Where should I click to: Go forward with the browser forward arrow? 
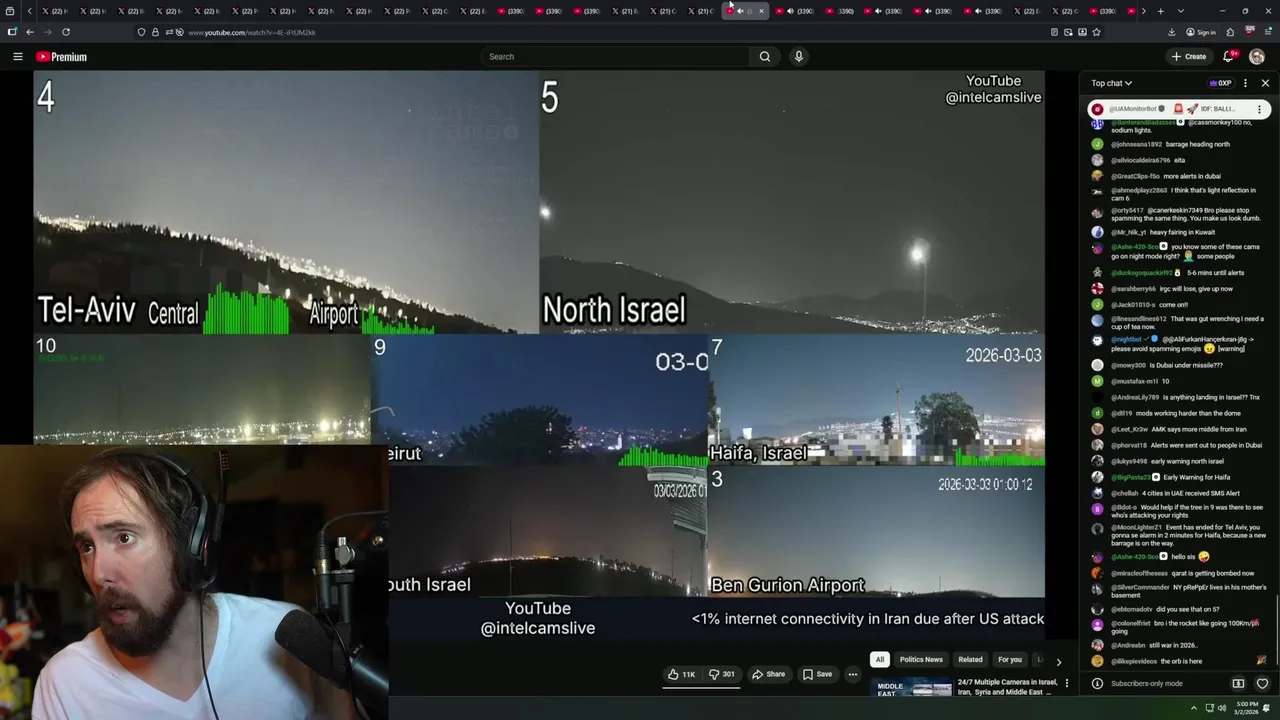coord(47,32)
